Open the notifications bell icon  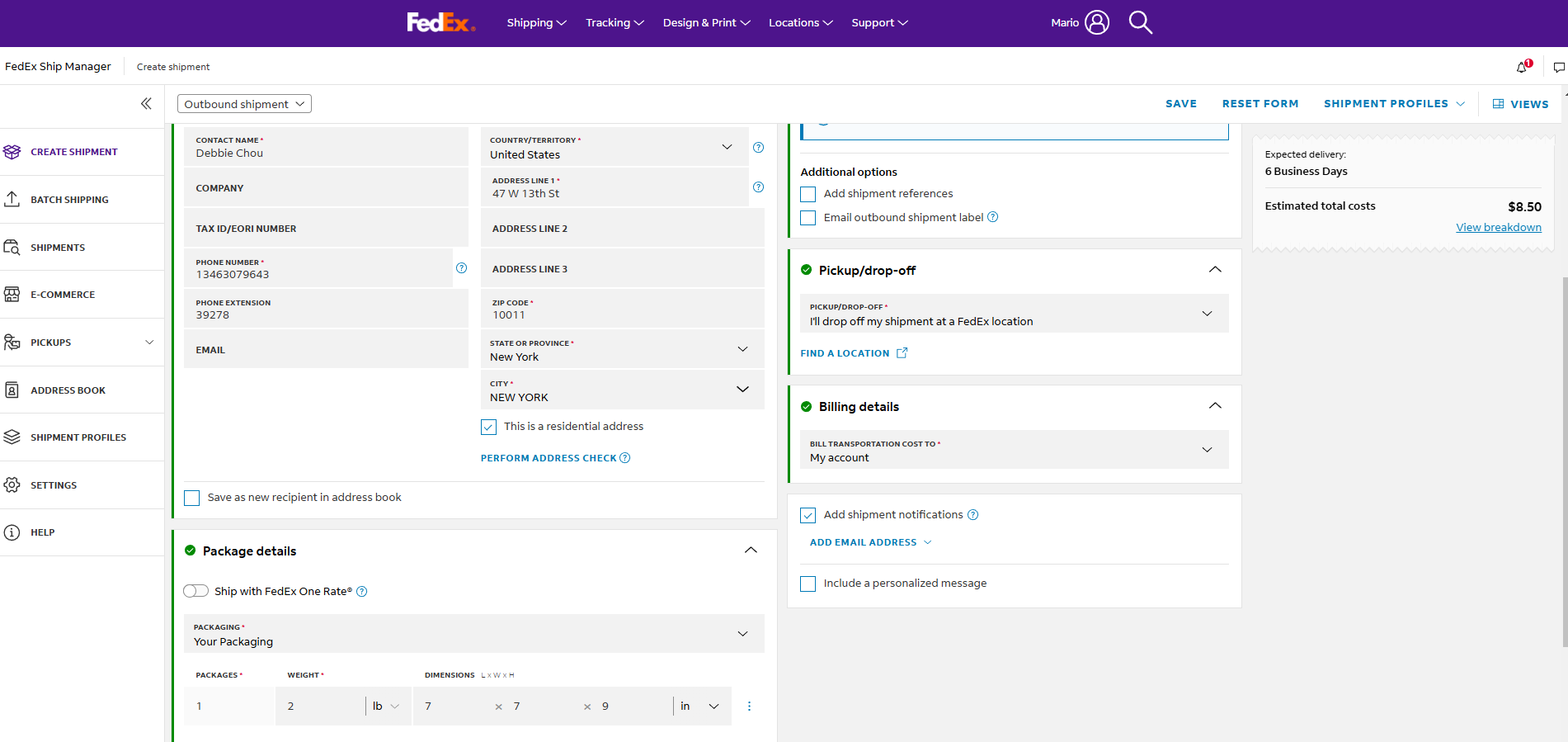(1523, 67)
